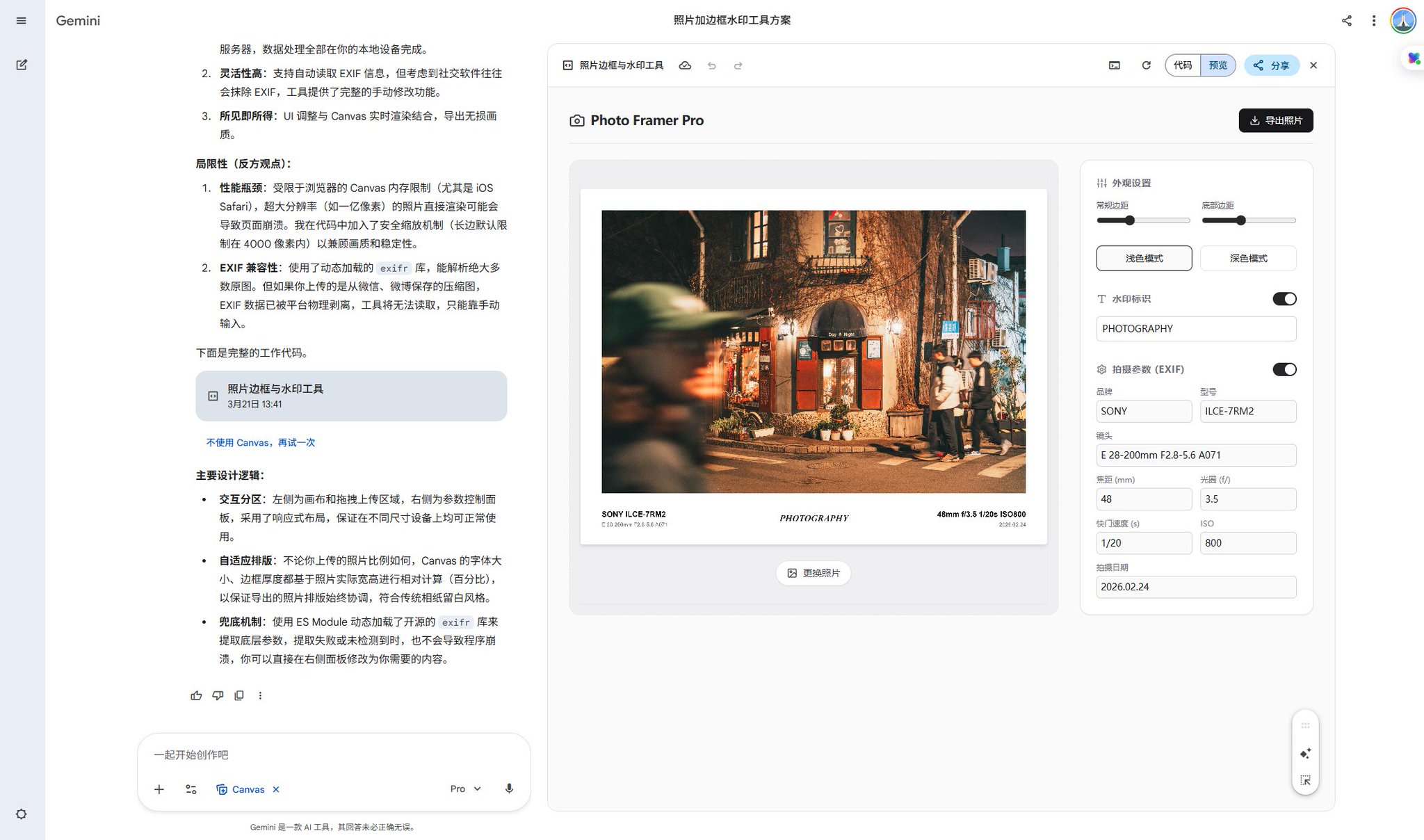This screenshot has width=1424, height=840.
Task: Click the 快门速度 field with 1/20
Action: point(1144,543)
